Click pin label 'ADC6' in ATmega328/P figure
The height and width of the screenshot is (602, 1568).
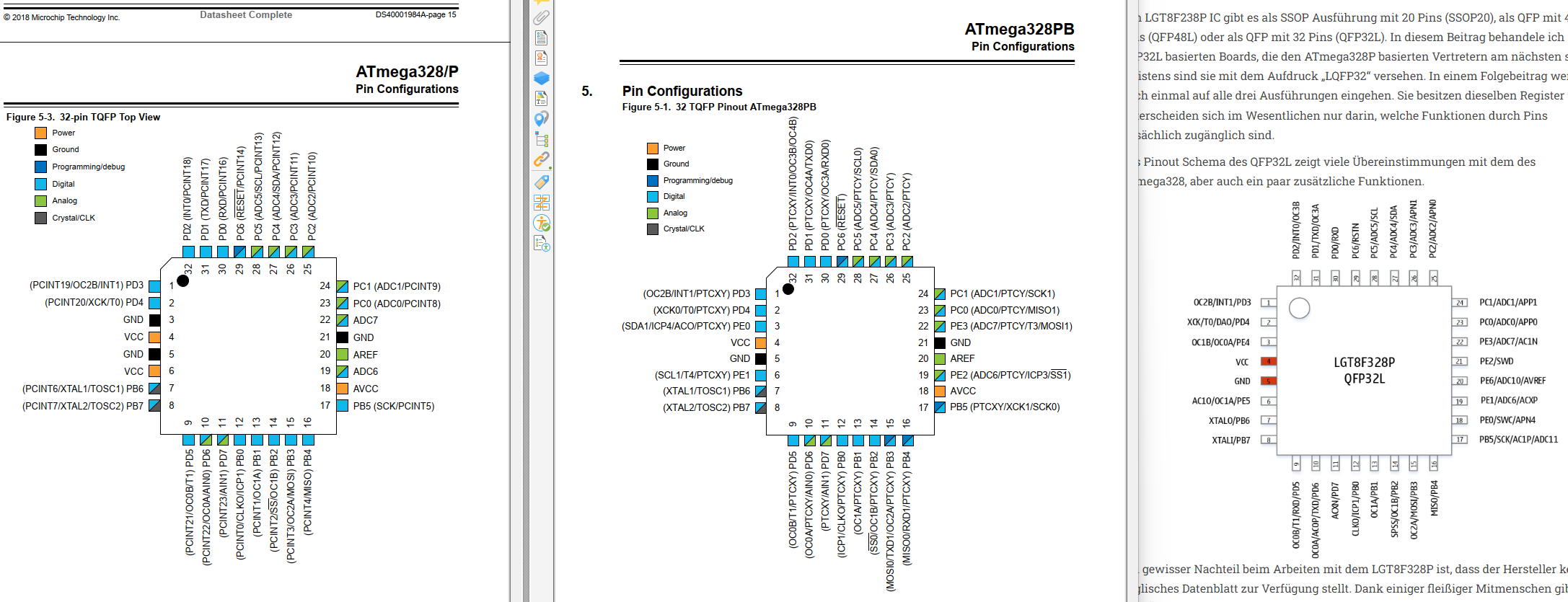point(366,371)
